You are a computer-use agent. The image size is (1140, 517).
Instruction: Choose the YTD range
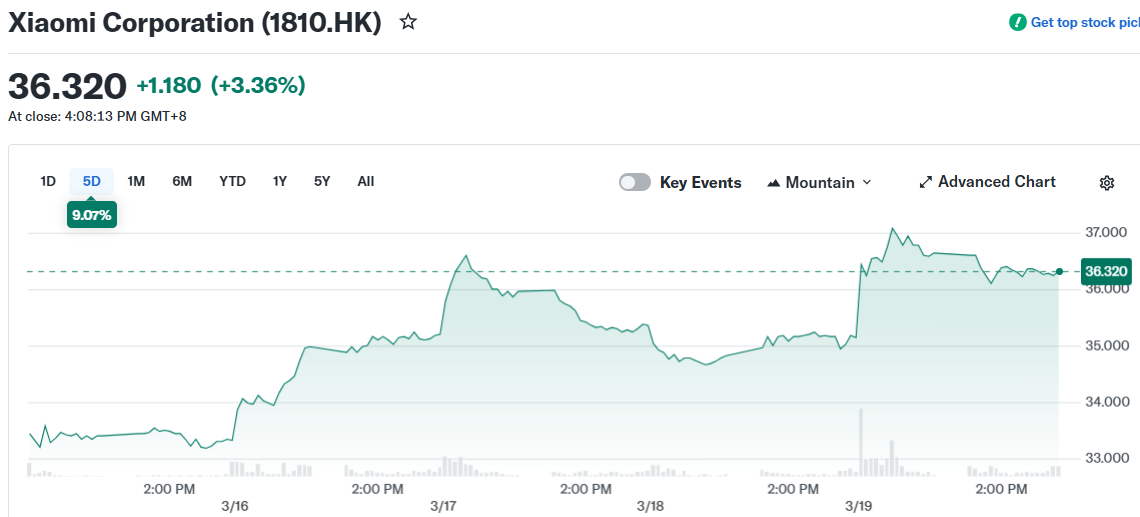tap(233, 182)
